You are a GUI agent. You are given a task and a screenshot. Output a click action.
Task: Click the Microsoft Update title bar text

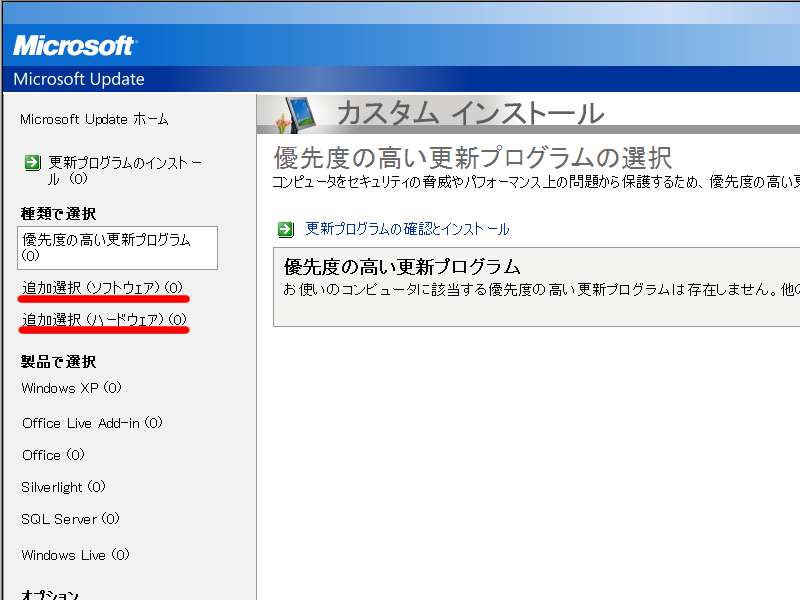80,79
